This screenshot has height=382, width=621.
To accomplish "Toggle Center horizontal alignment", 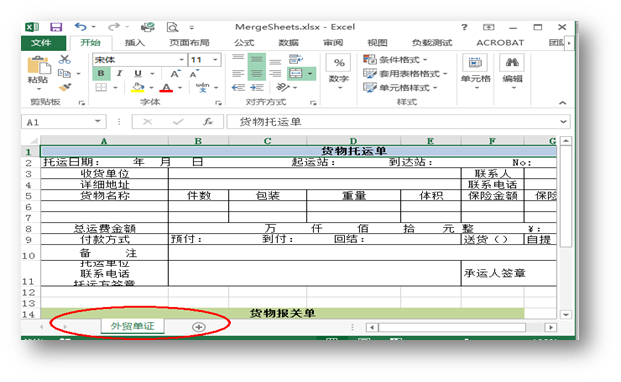I will [257, 74].
